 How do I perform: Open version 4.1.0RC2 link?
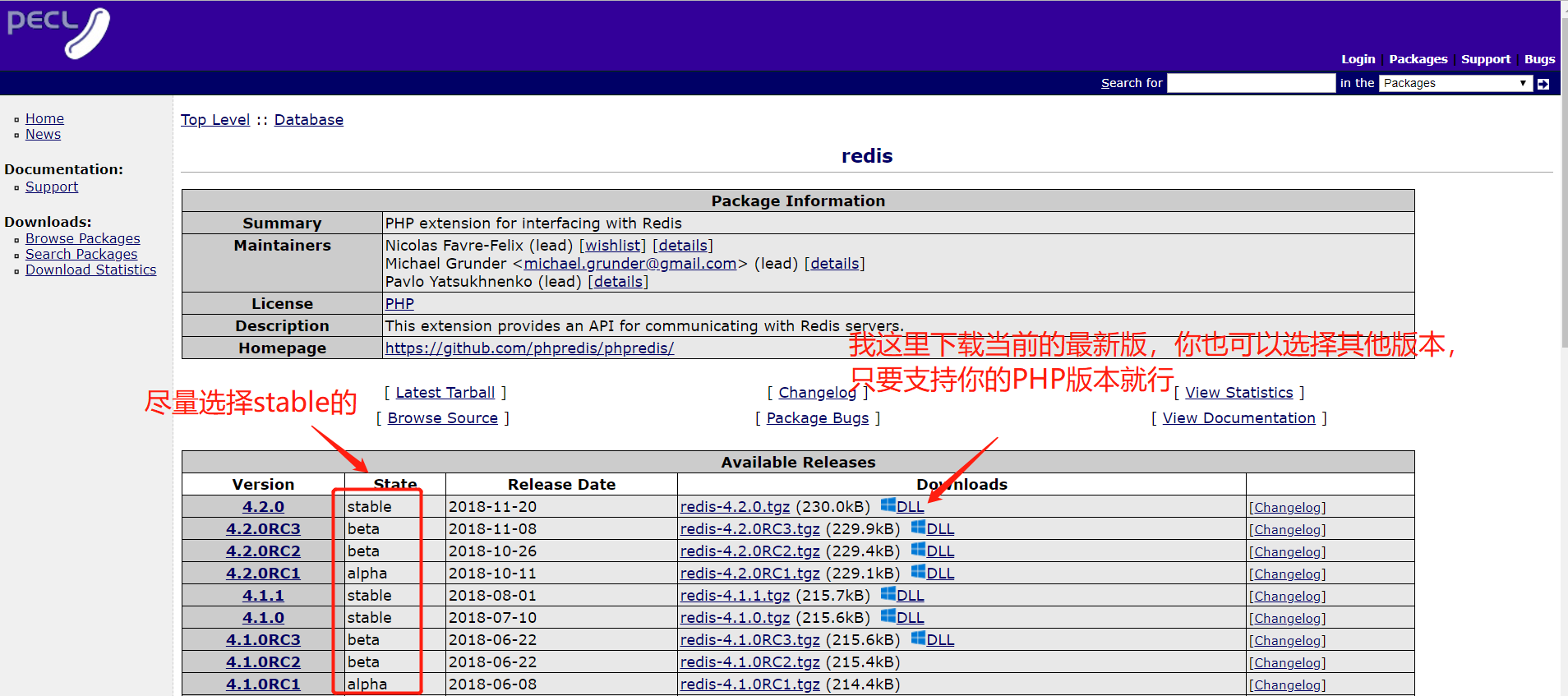pyautogui.click(x=263, y=662)
